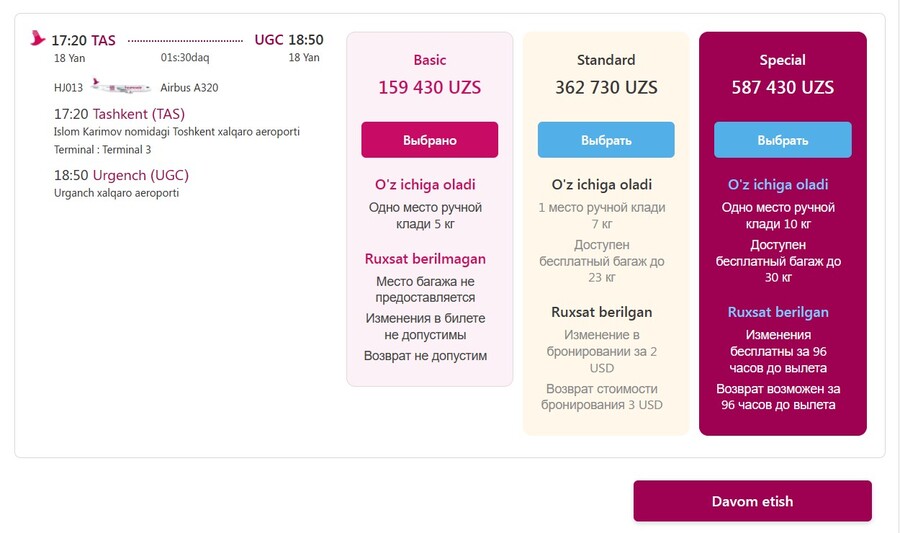Click the Special 587 430 UZS price
The height and width of the screenshot is (533, 900).
coord(782,87)
